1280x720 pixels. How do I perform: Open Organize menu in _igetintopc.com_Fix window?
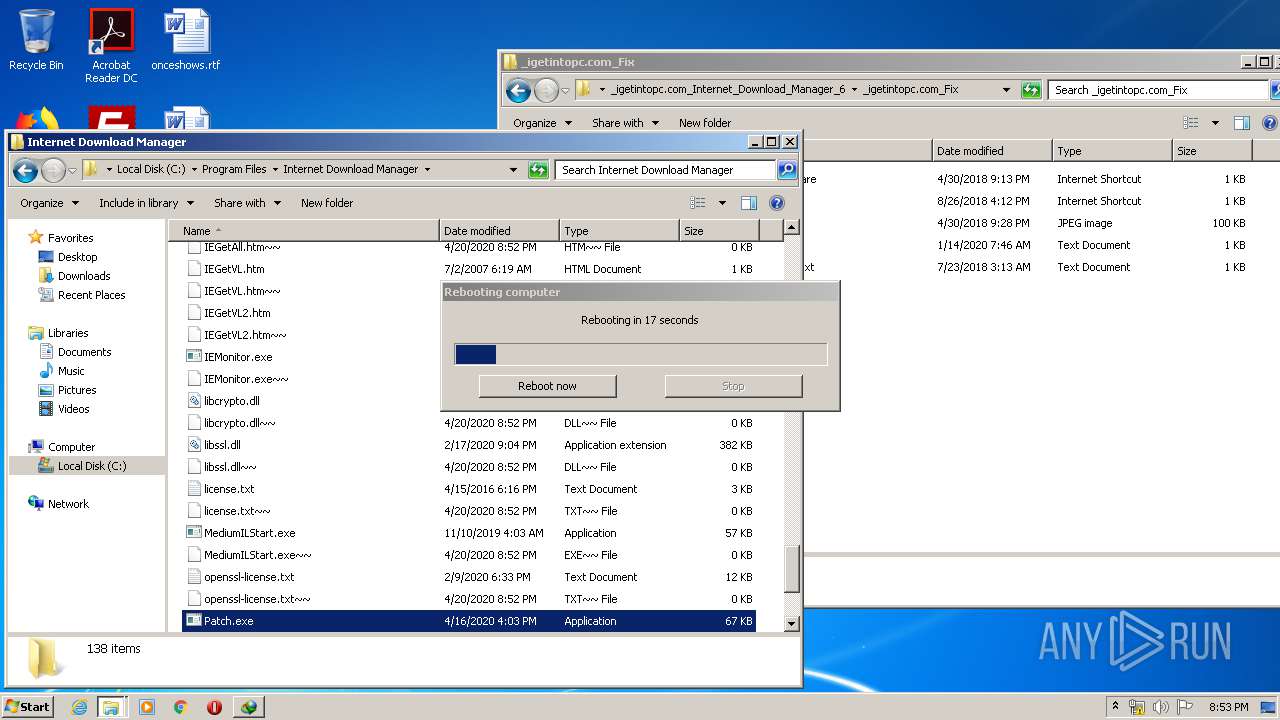click(542, 123)
